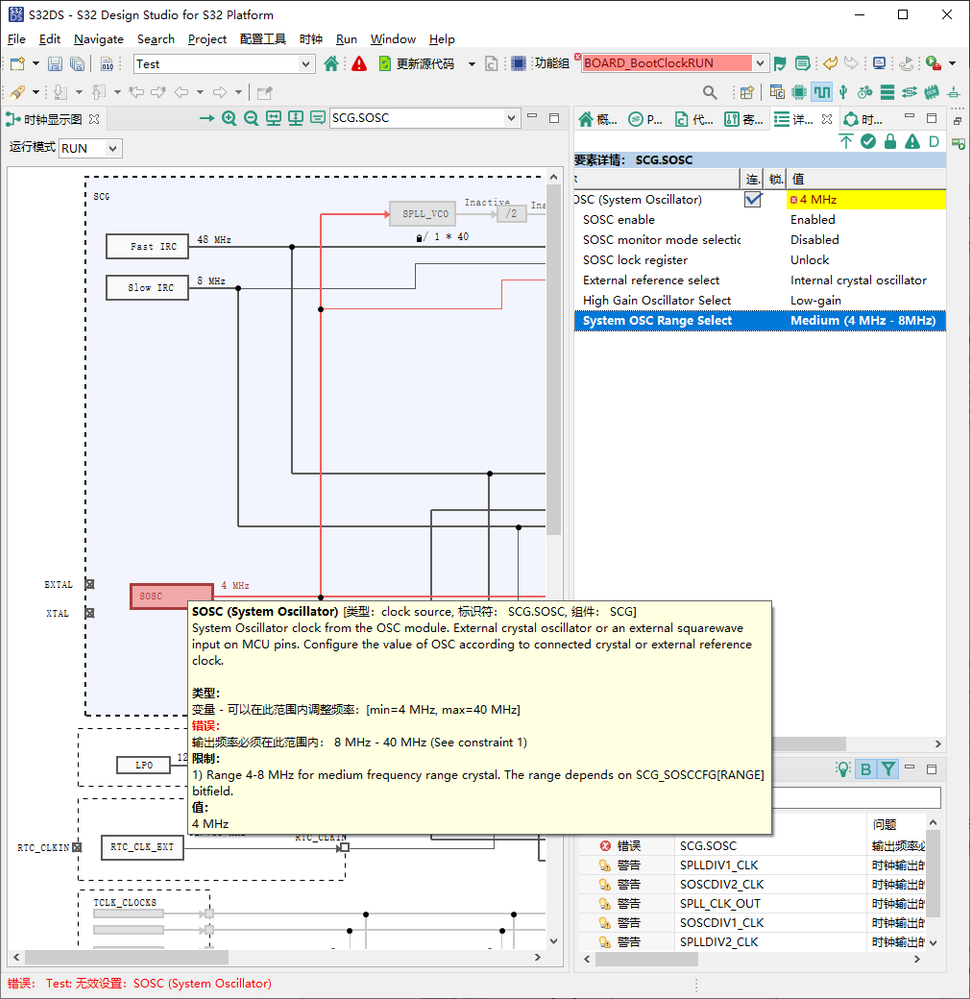Image resolution: width=970 pixels, height=999 pixels.
Task: Click the undo arrow icon in toolbar
Action: 830,63
